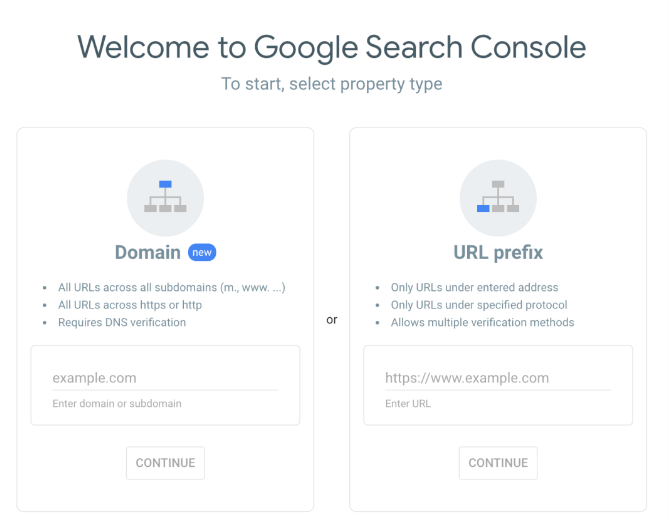Click the "Welcome to Google Search Console" title
Viewport: 668px width, 525px height.
(332, 46)
